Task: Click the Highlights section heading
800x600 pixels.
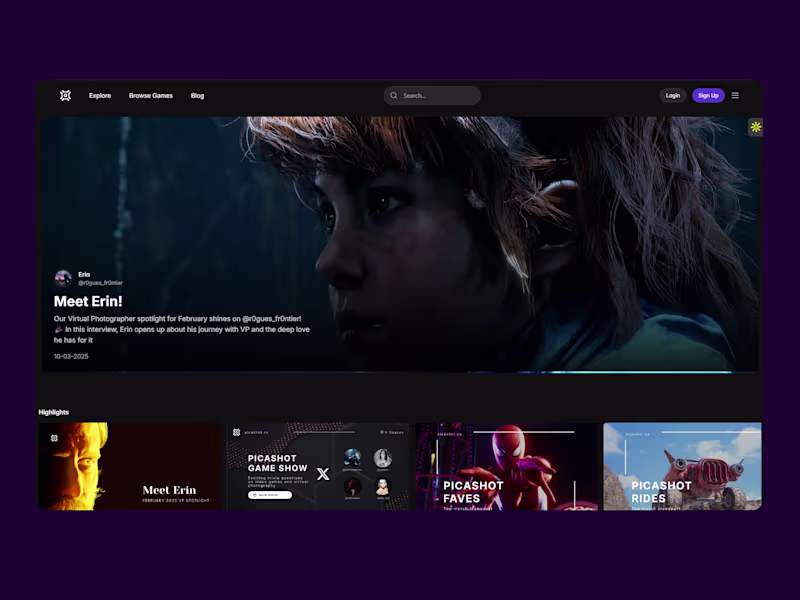Action: (x=54, y=412)
